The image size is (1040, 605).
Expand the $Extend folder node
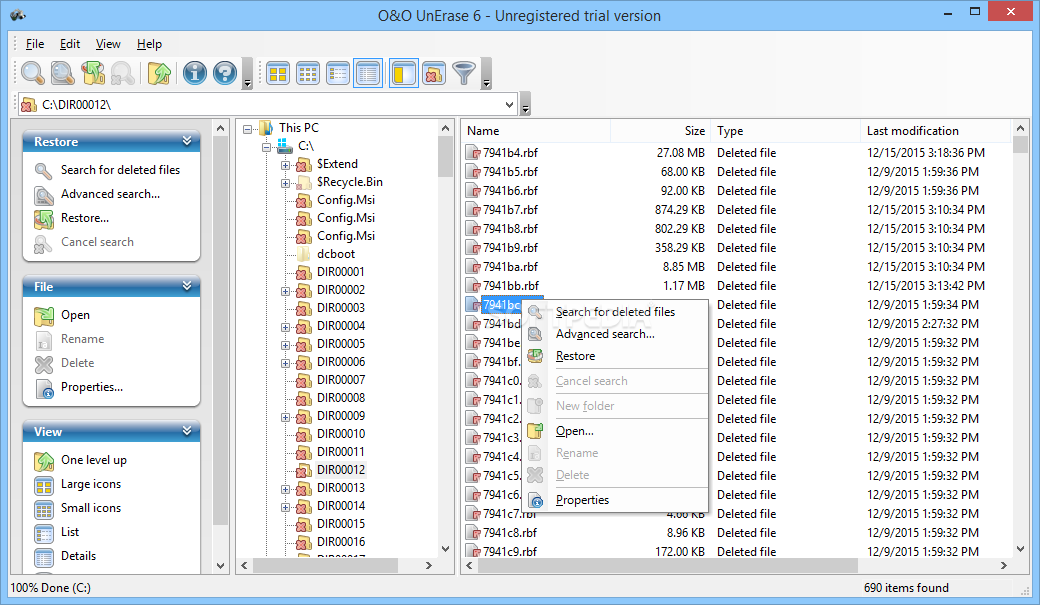tap(285, 165)
